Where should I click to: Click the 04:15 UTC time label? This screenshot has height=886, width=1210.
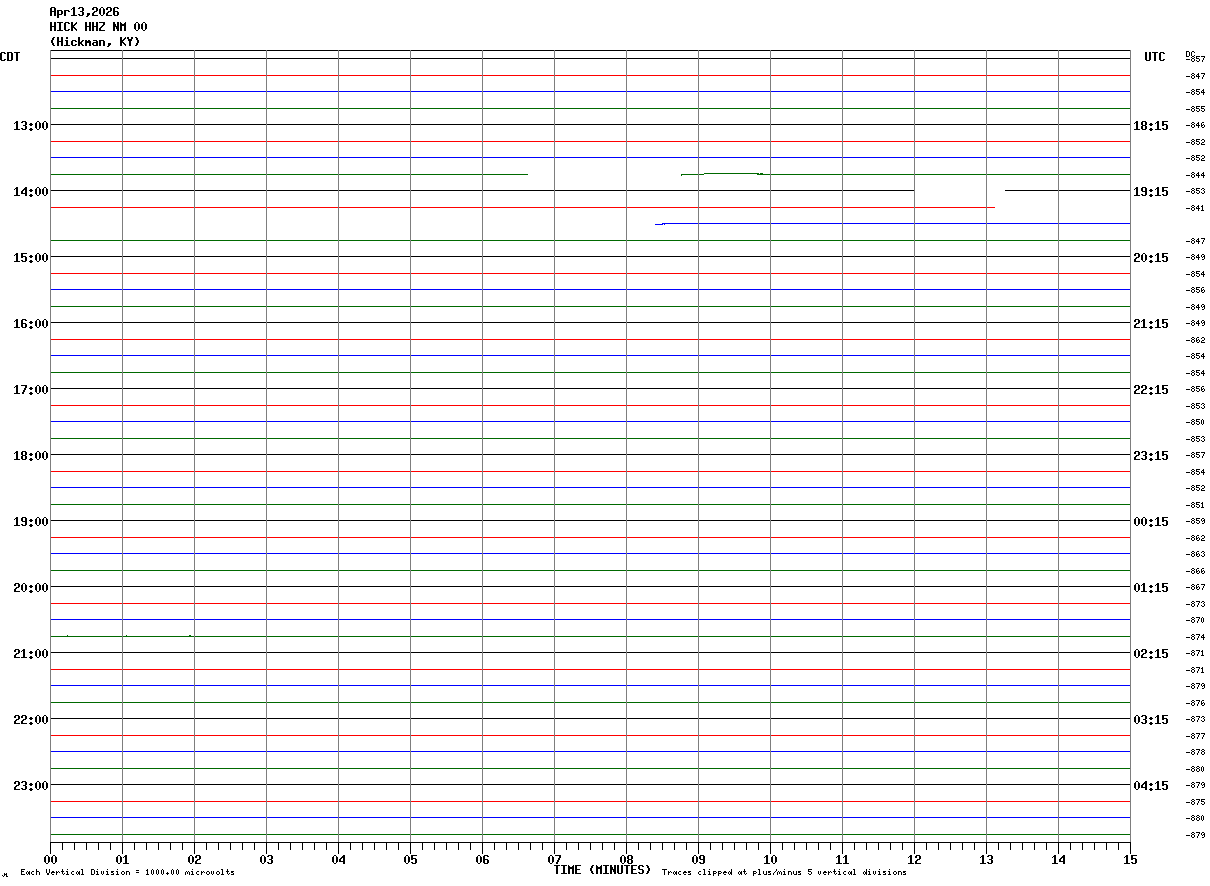pyautogui.click(x=1151, y=785)
